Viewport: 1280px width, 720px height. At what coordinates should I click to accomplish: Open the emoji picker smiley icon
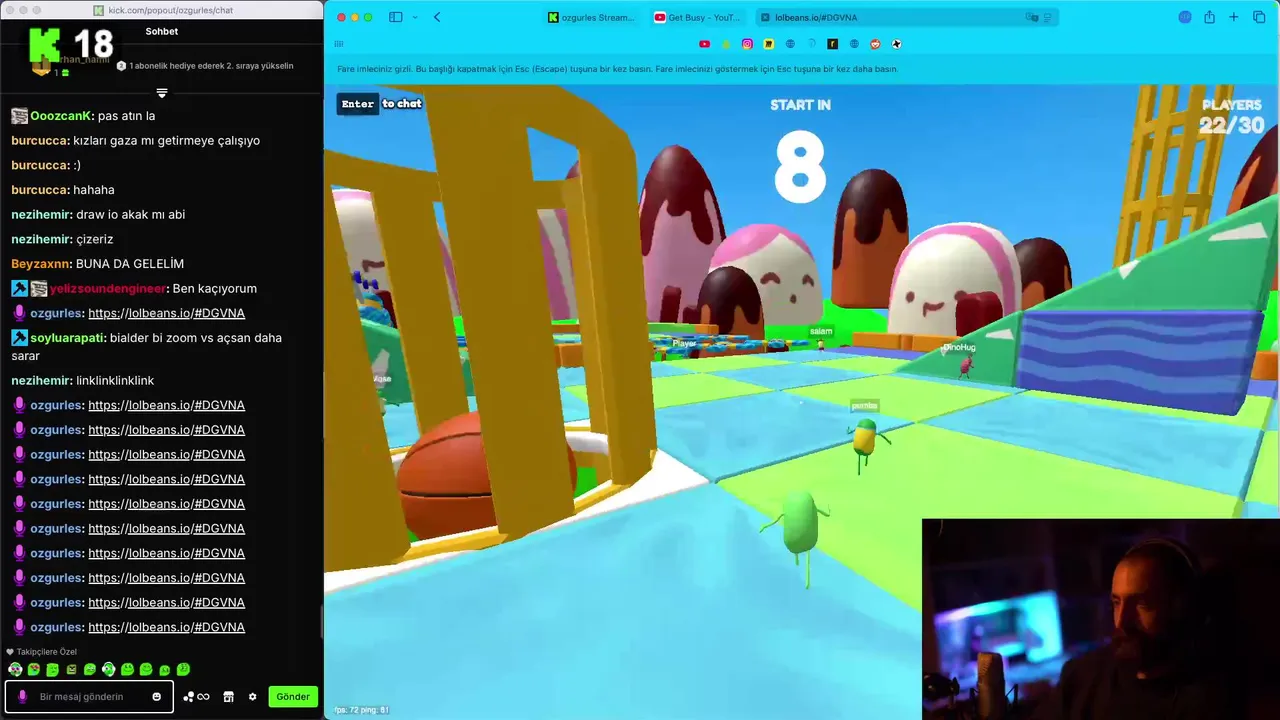coord(157,697)
